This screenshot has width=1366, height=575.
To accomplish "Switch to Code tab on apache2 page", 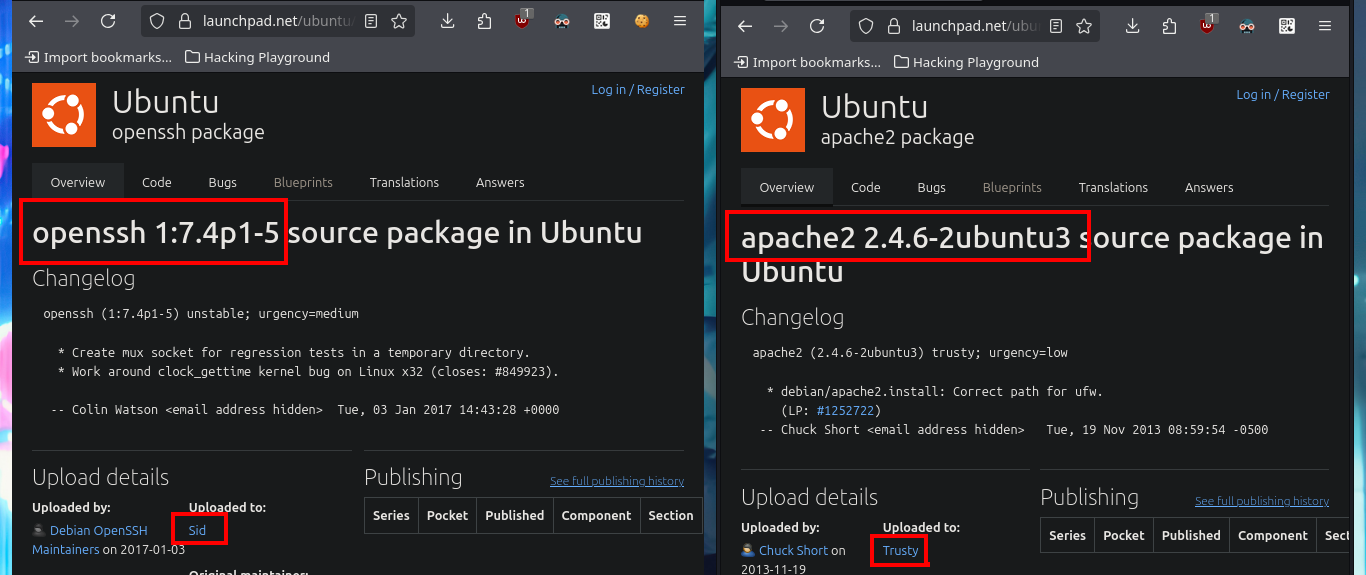I will coord(865,187).
